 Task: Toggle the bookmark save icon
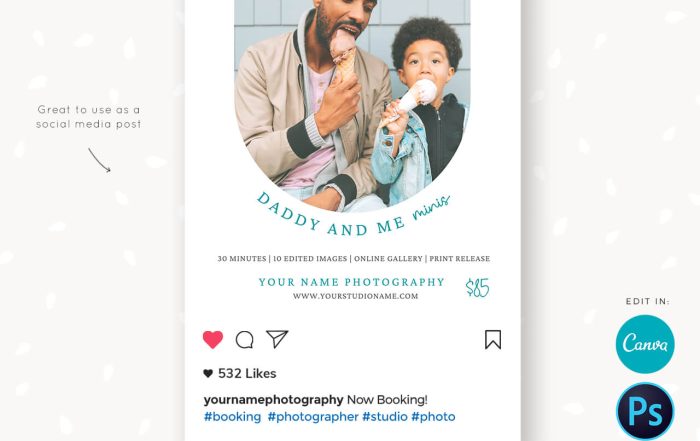click(493, 340)
